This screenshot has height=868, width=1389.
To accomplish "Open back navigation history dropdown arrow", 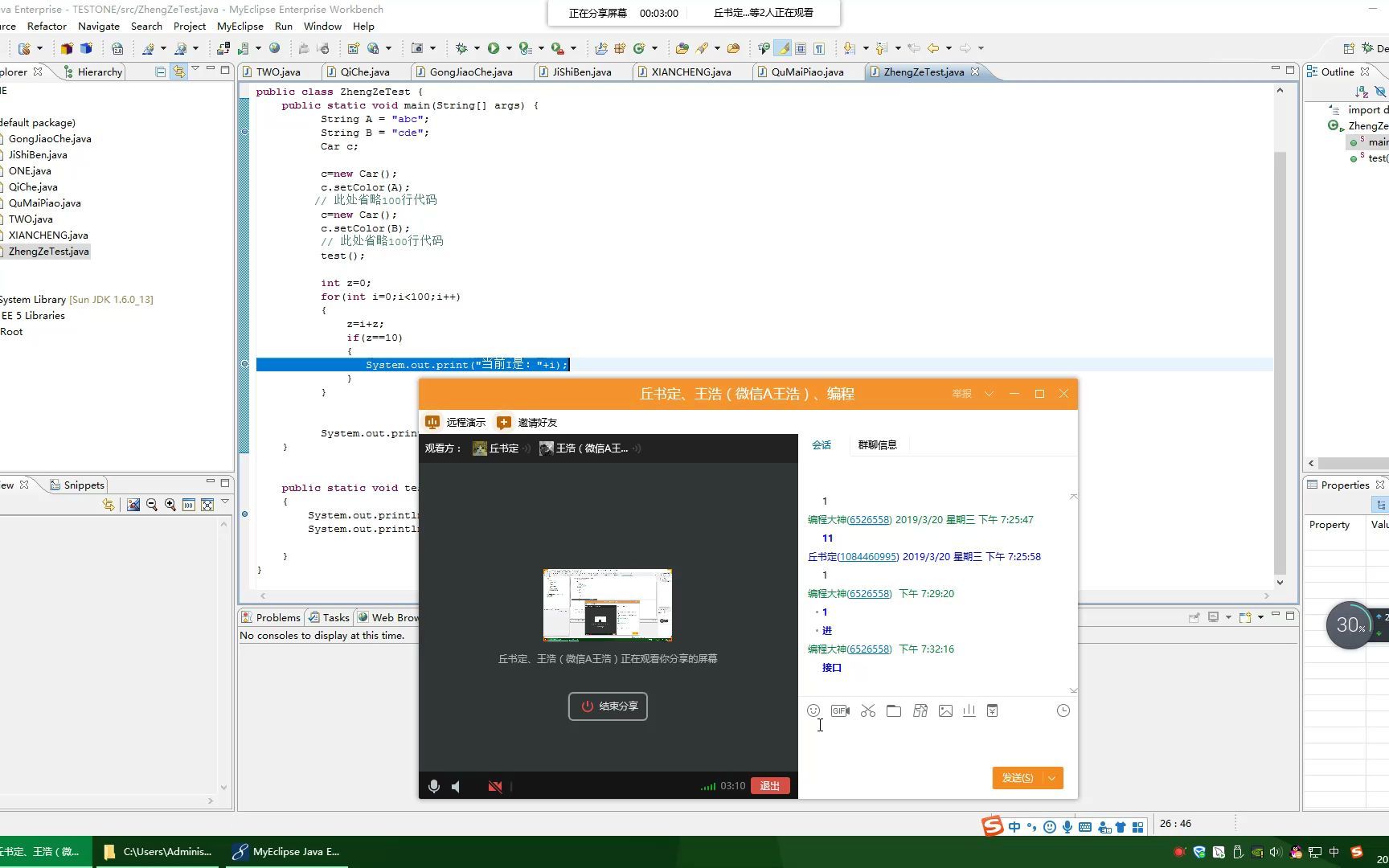I will [949, 48].
